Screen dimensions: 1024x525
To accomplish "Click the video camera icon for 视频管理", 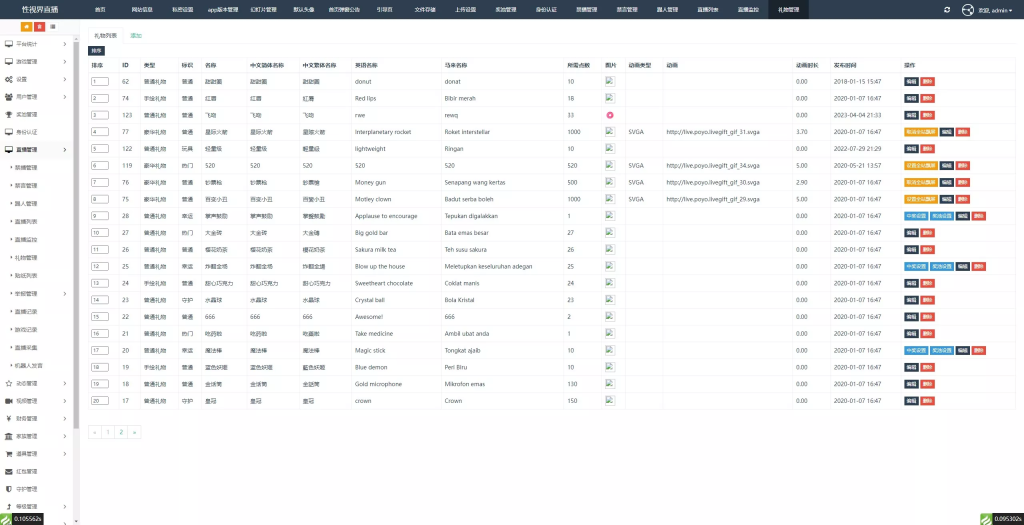I will 8,401.
